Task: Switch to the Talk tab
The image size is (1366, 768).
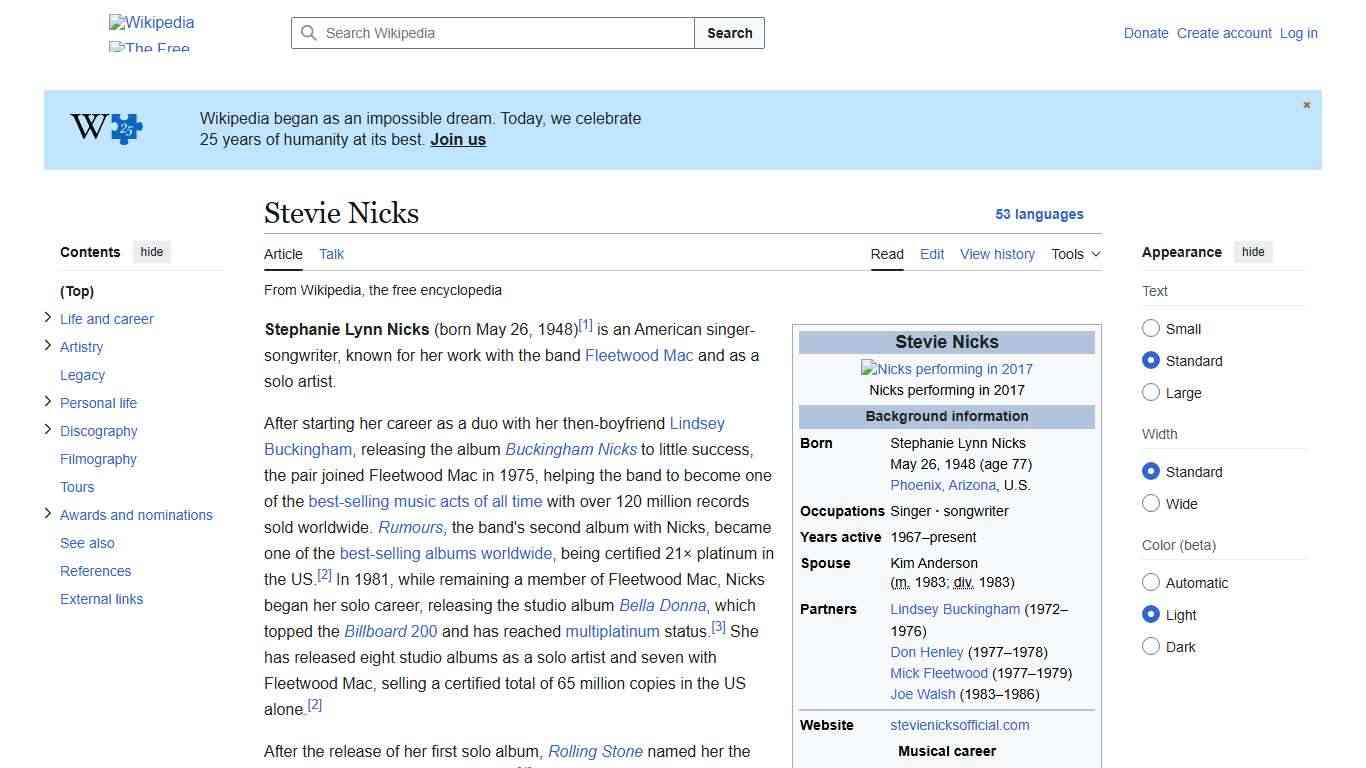Action: click(331, 254)
